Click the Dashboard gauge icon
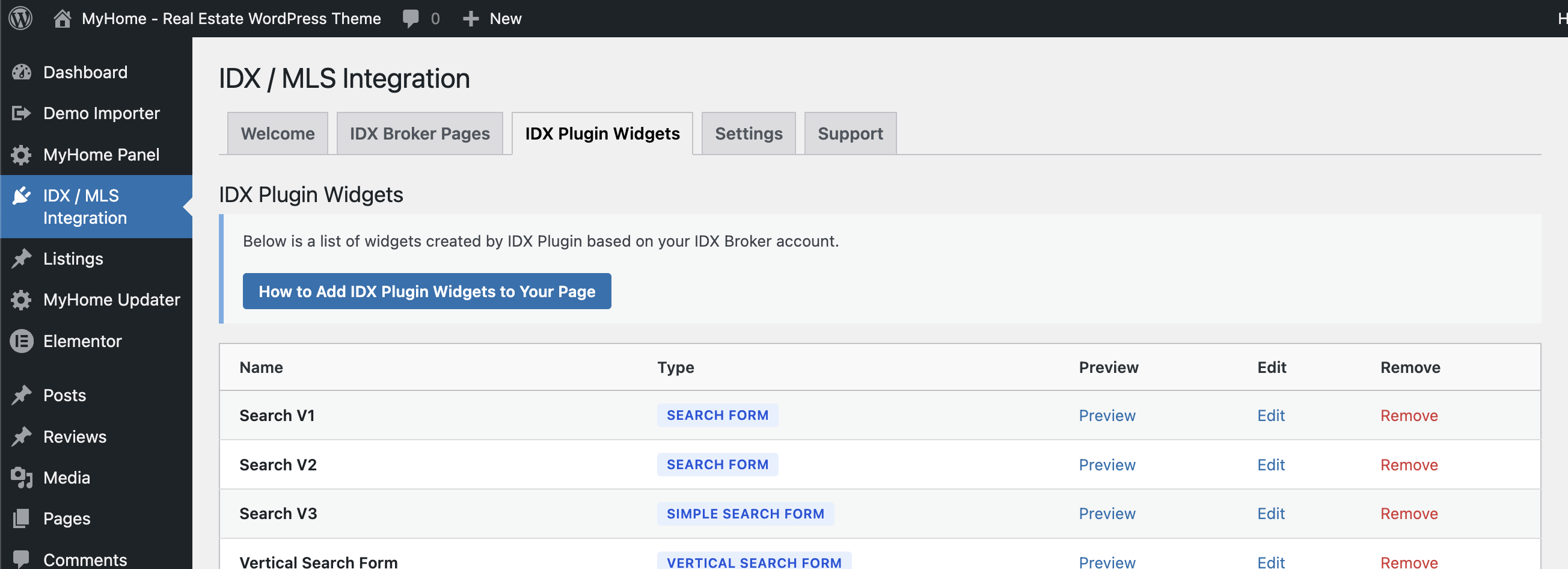 [21, 73]
